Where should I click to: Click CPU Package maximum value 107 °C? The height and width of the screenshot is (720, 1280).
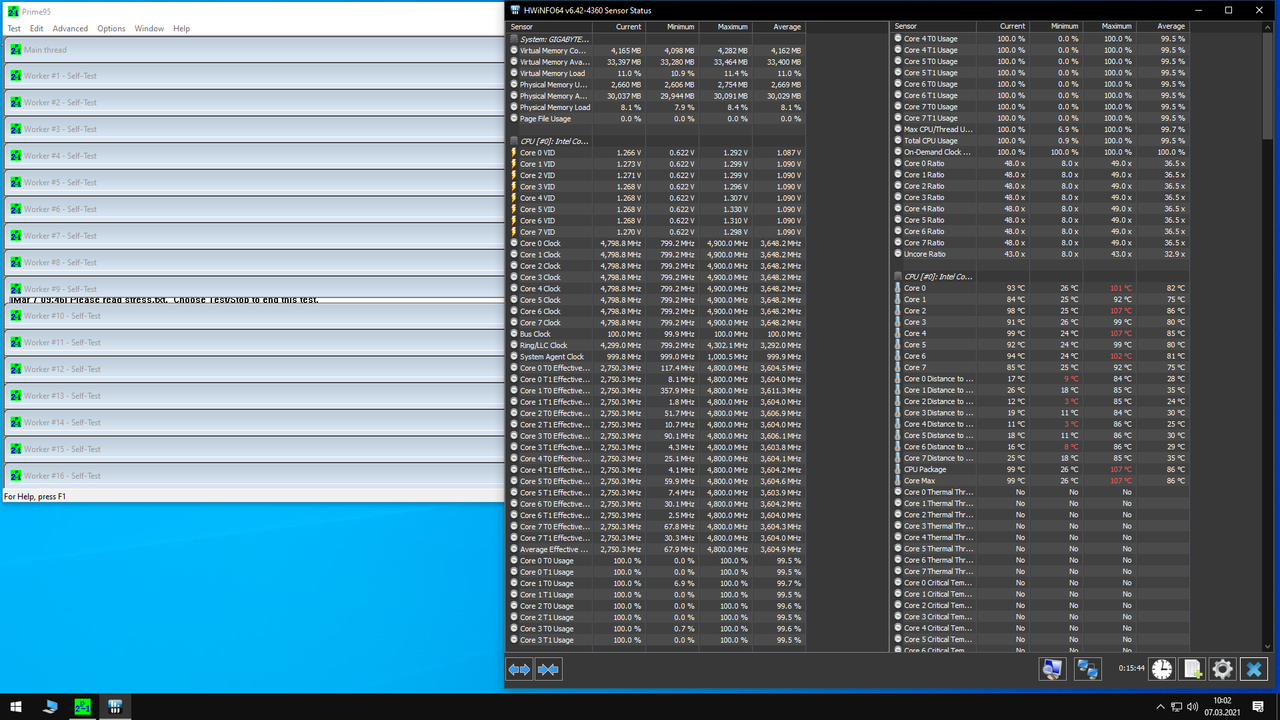pos(1120,469)
